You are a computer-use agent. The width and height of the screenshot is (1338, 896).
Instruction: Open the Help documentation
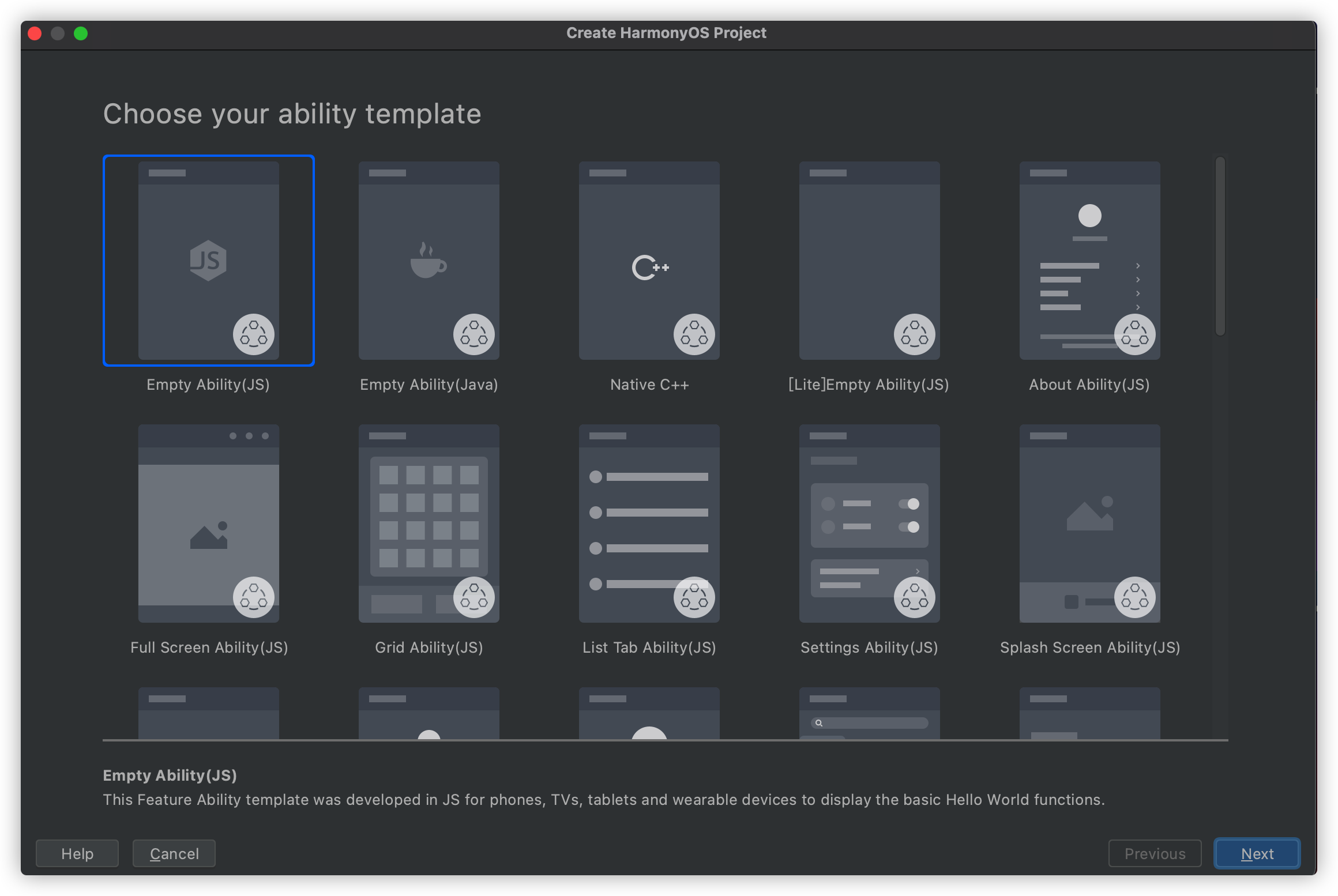(77, 853)
